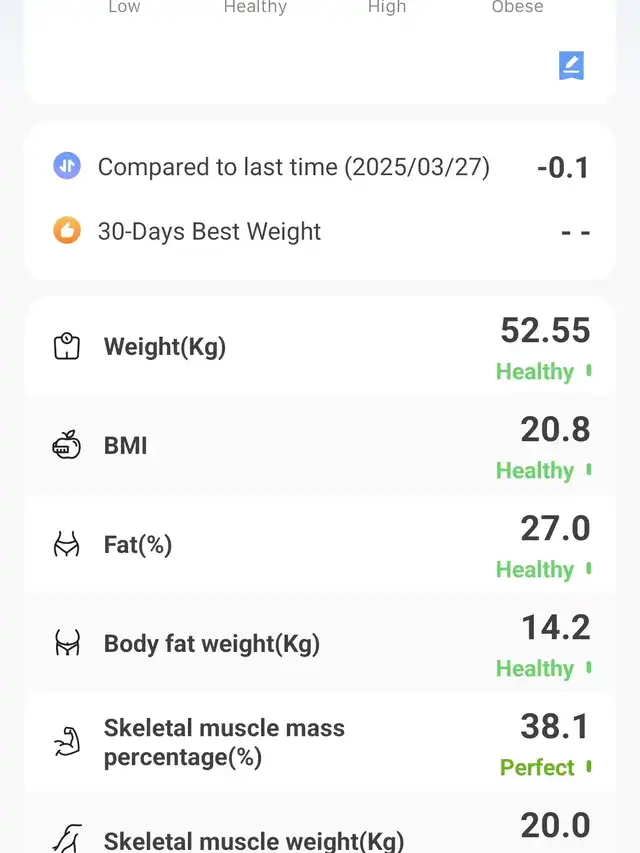The height and width of the screenshot is (853, 640).
Task: Expand the Fat(%) 27.0 row
Action: [x=320, y=545]
